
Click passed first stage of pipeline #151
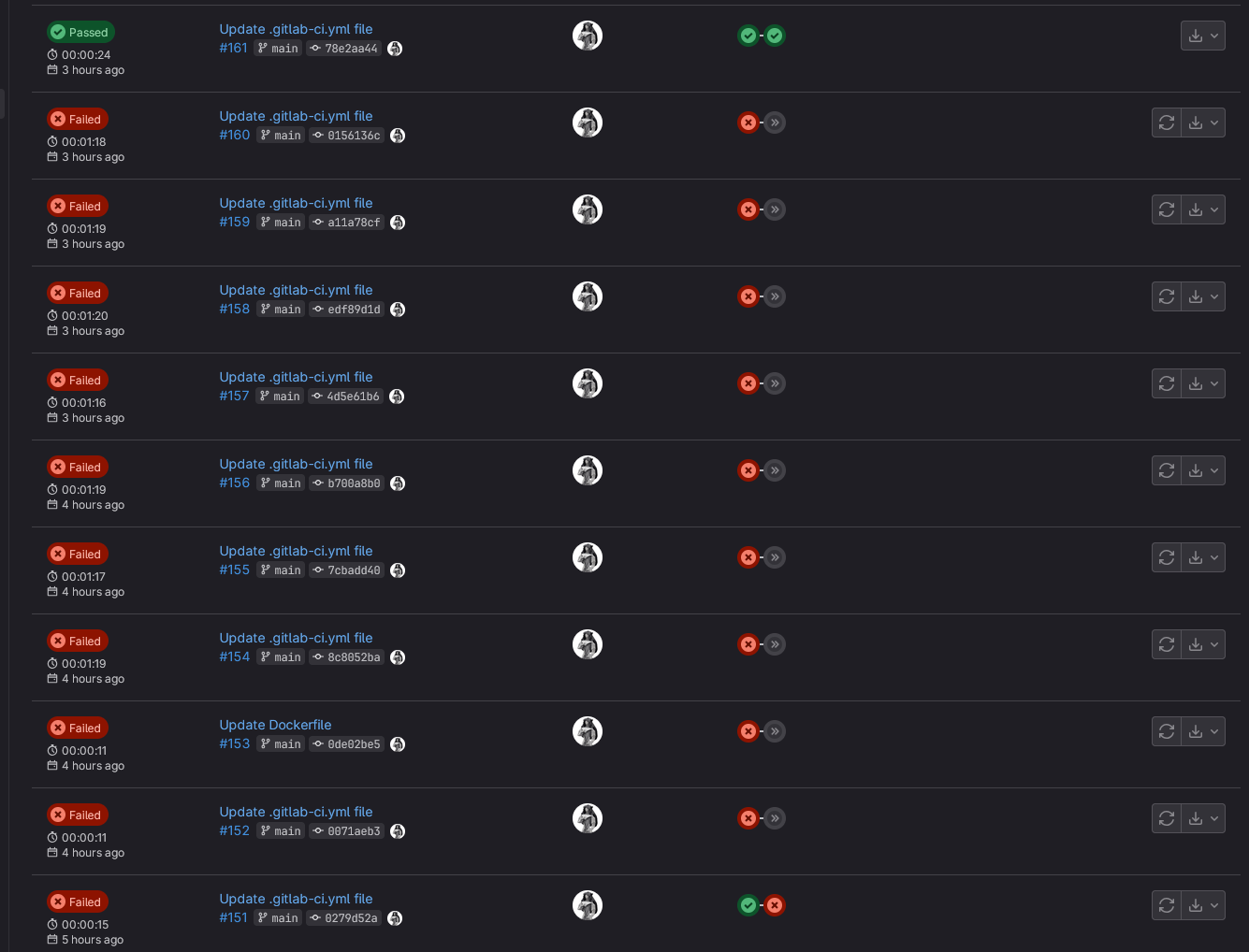(x=748, y=905)
